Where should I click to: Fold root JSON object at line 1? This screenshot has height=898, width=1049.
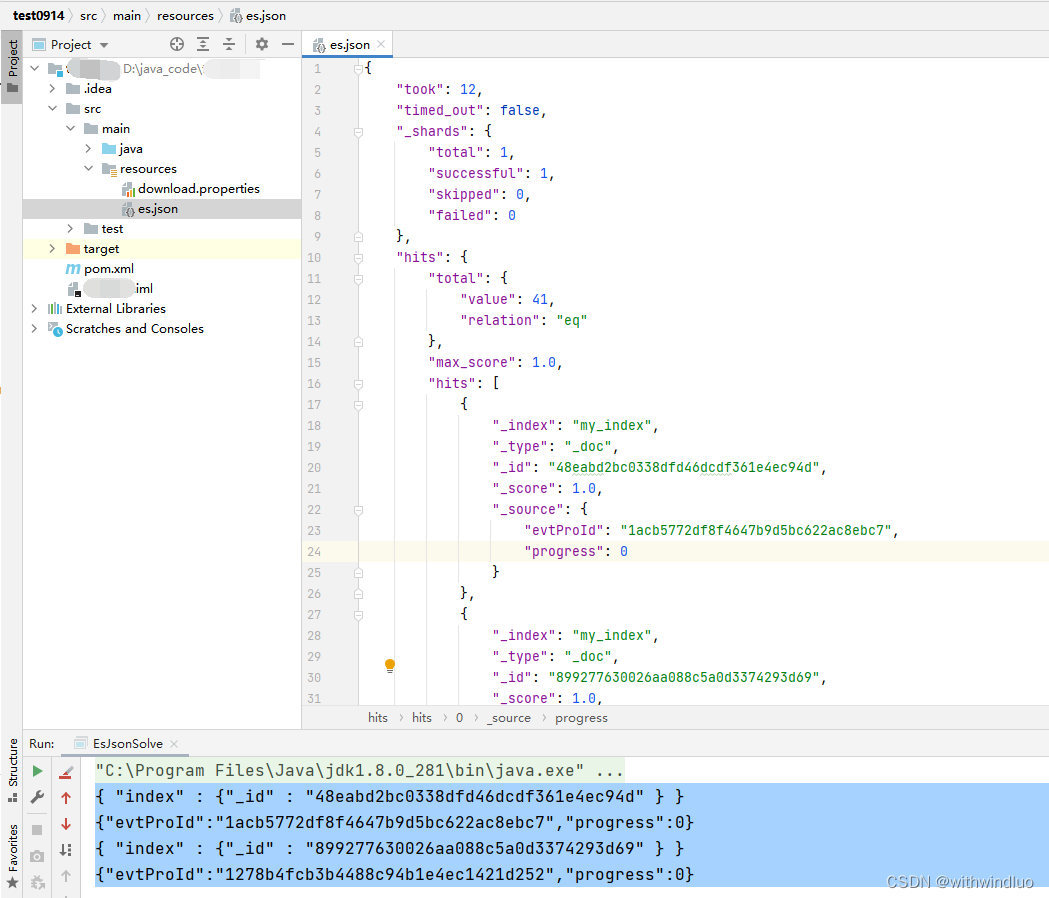(359, 68)
